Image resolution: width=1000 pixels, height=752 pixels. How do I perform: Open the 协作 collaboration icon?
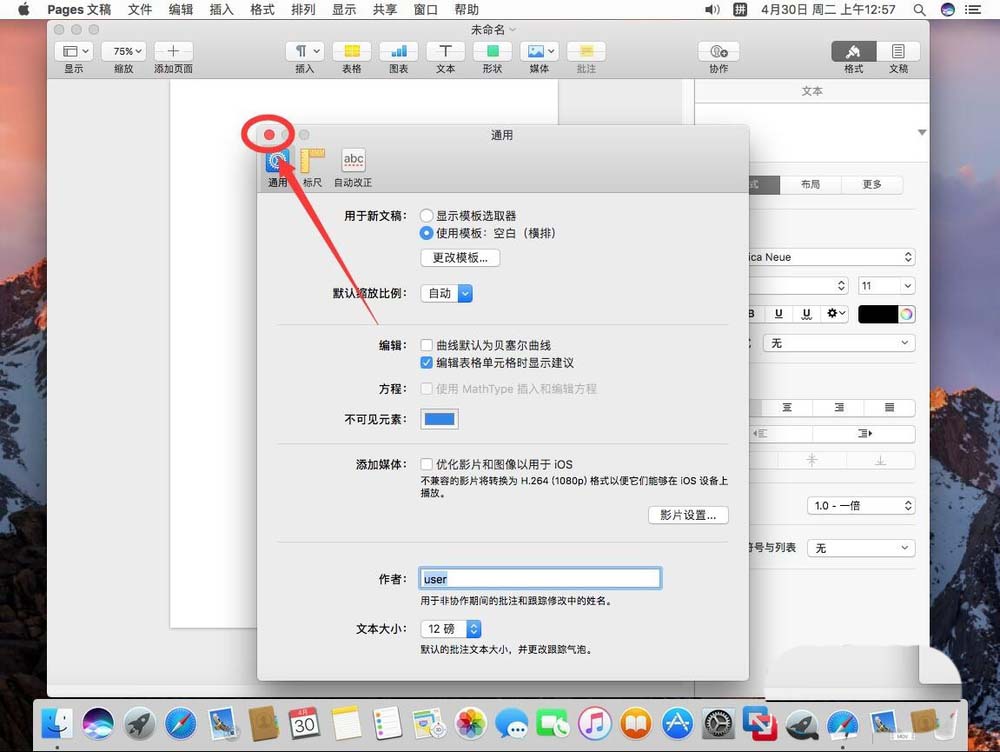tap(718, 51)
